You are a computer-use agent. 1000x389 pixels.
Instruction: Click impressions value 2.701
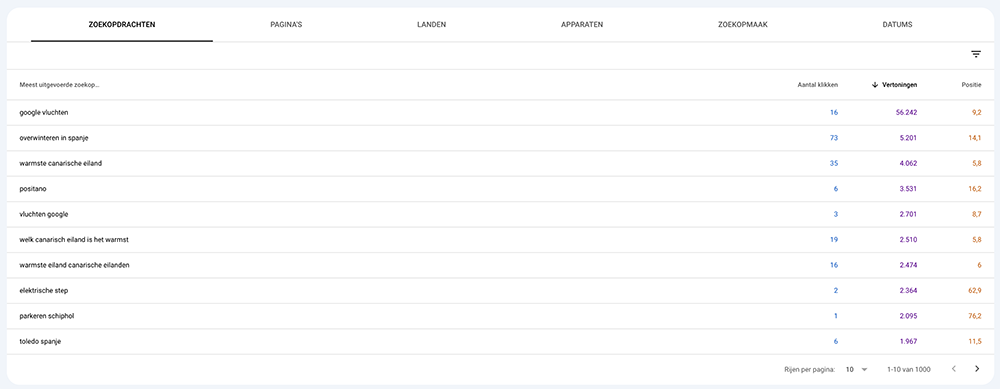tap(908, 214)
